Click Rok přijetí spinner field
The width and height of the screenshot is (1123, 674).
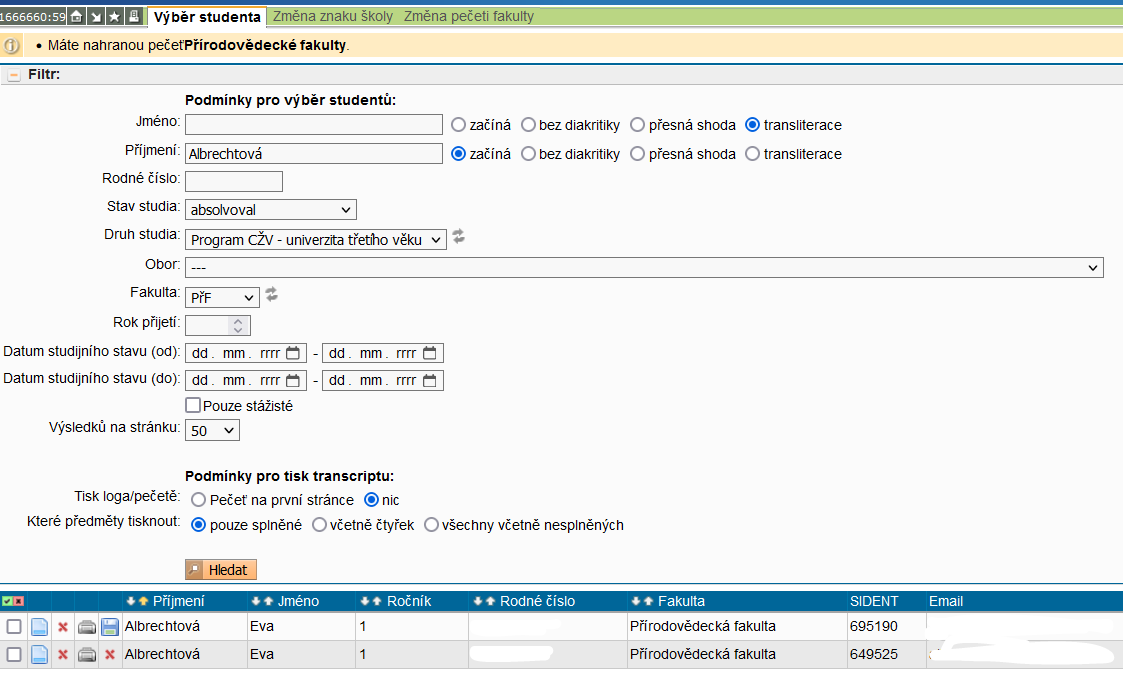click(x=218, y=325)
